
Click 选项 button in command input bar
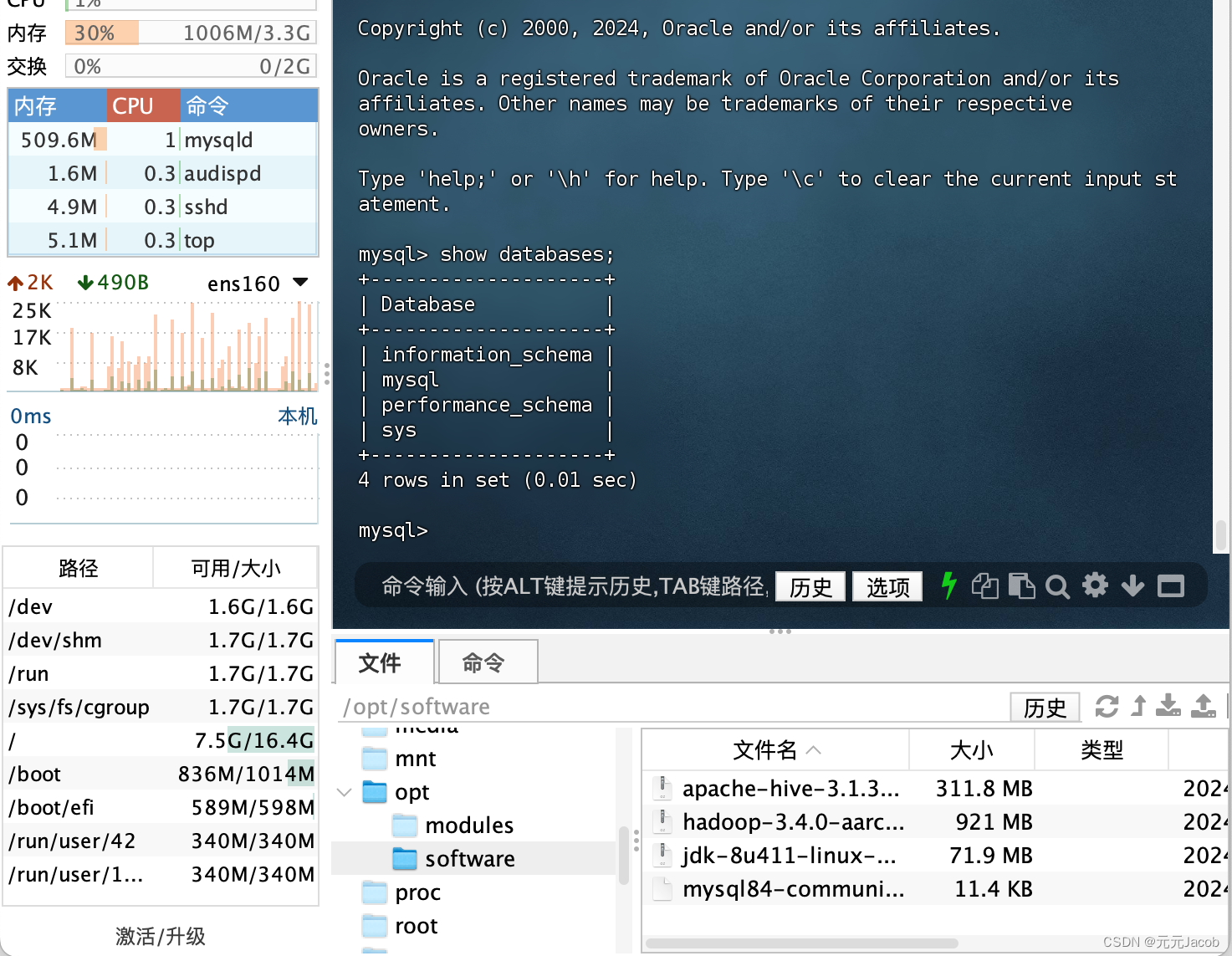[887, 586]
